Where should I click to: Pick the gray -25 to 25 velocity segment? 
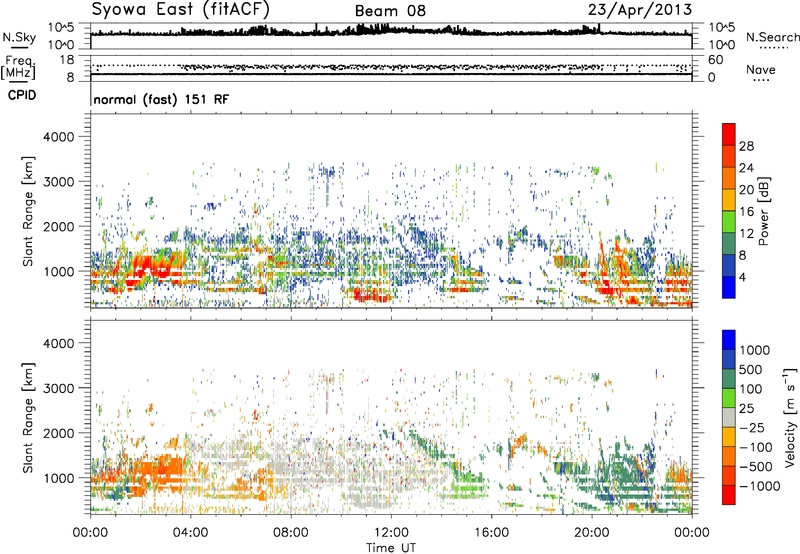tap(729, 418)
